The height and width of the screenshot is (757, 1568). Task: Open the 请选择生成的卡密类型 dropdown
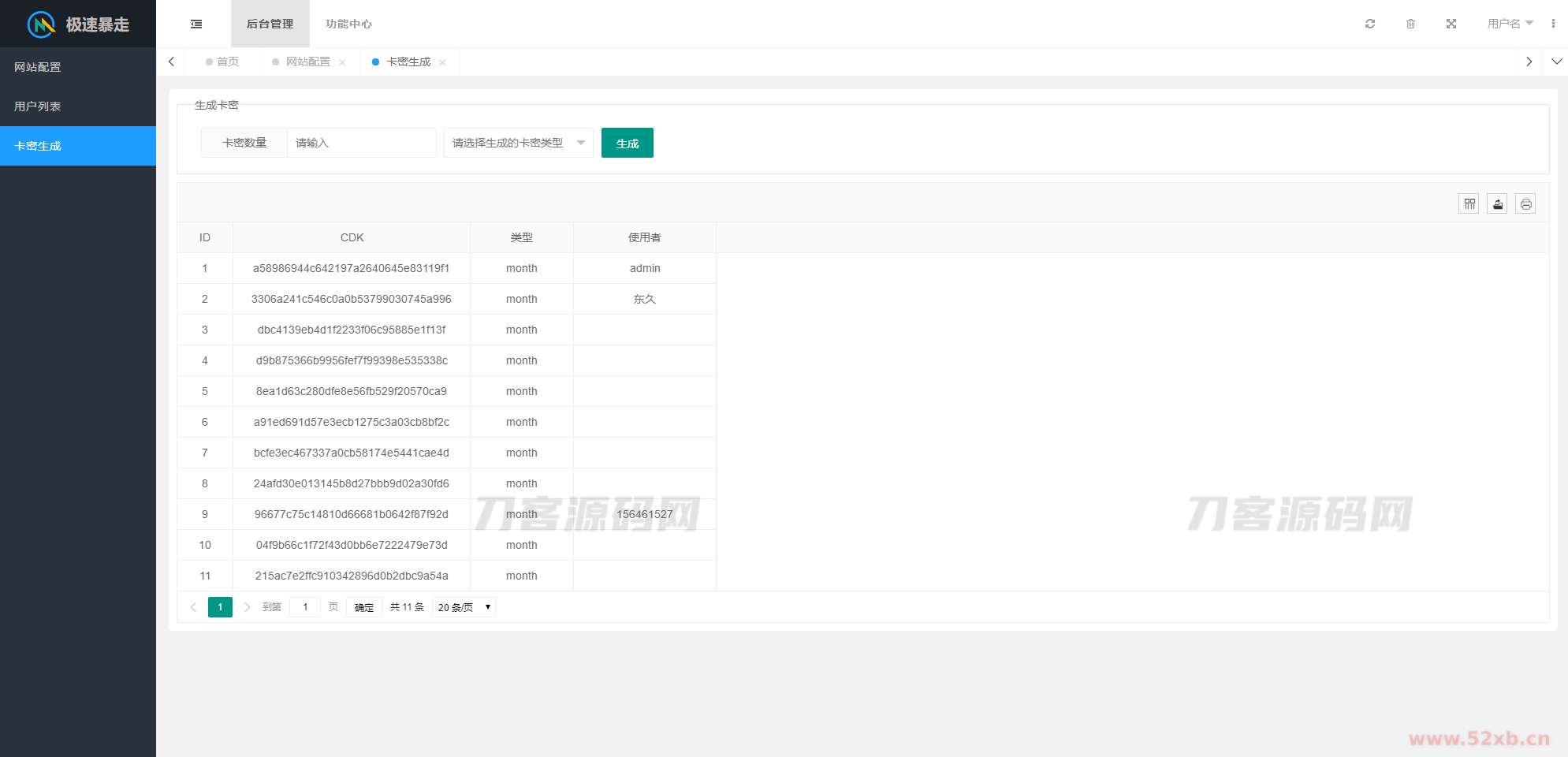[518, 143]
